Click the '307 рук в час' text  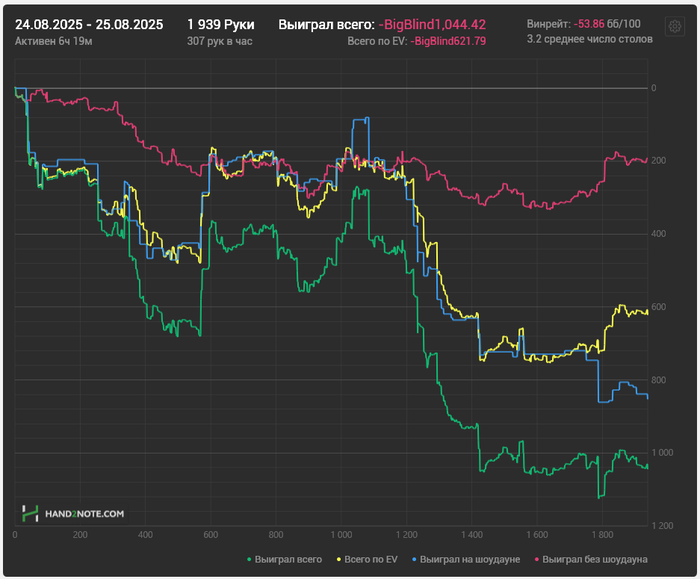point(220,42)
